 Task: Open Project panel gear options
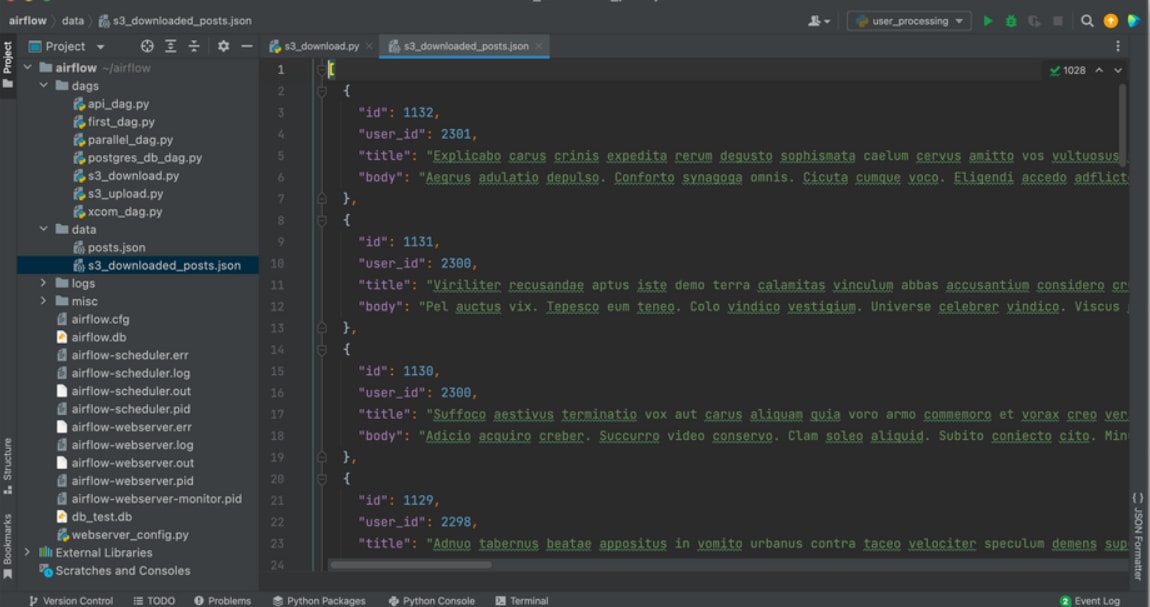(223, 46)
